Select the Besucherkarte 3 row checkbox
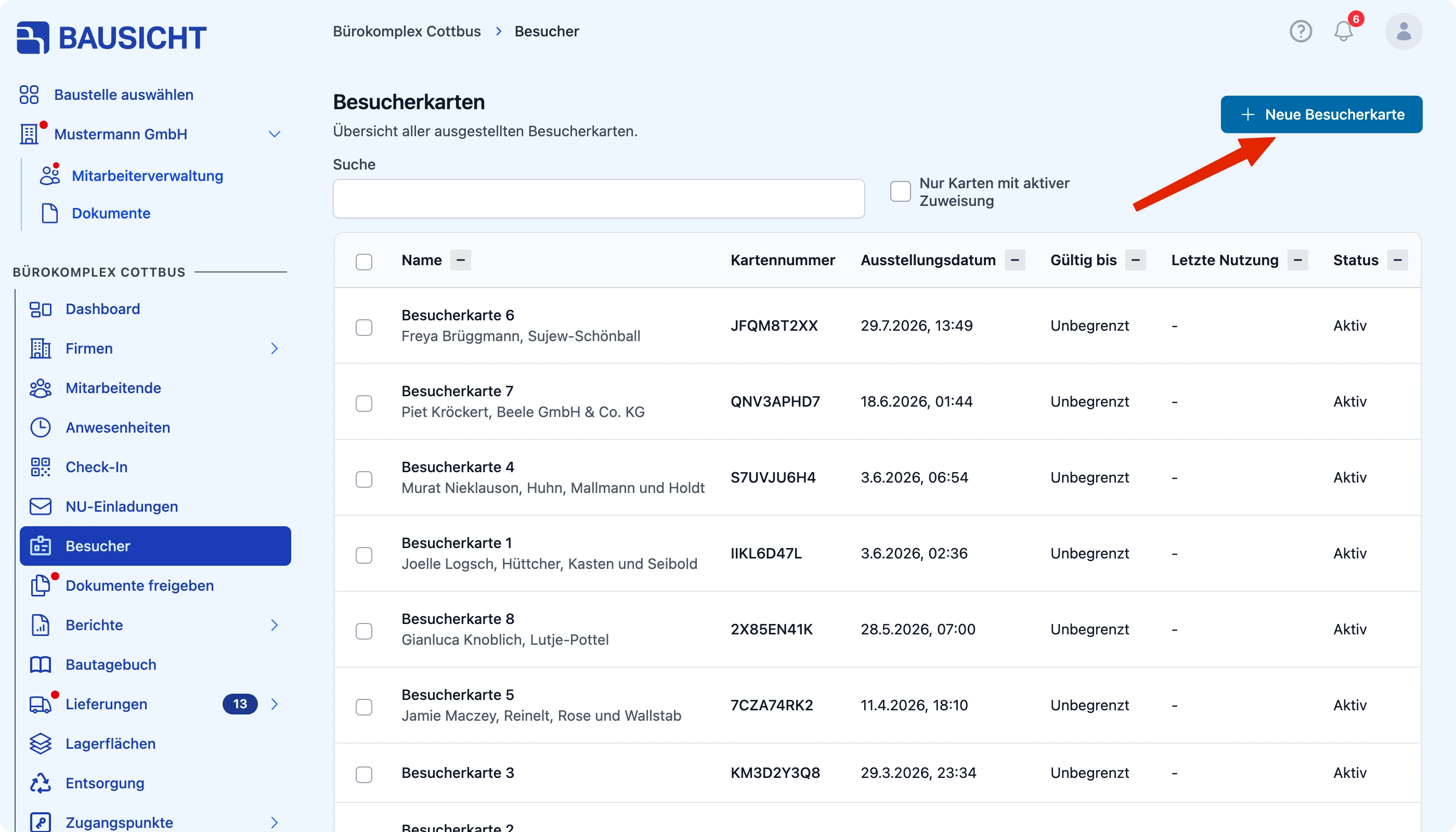This screenshot has height=832, width=1456. (364, 775)
